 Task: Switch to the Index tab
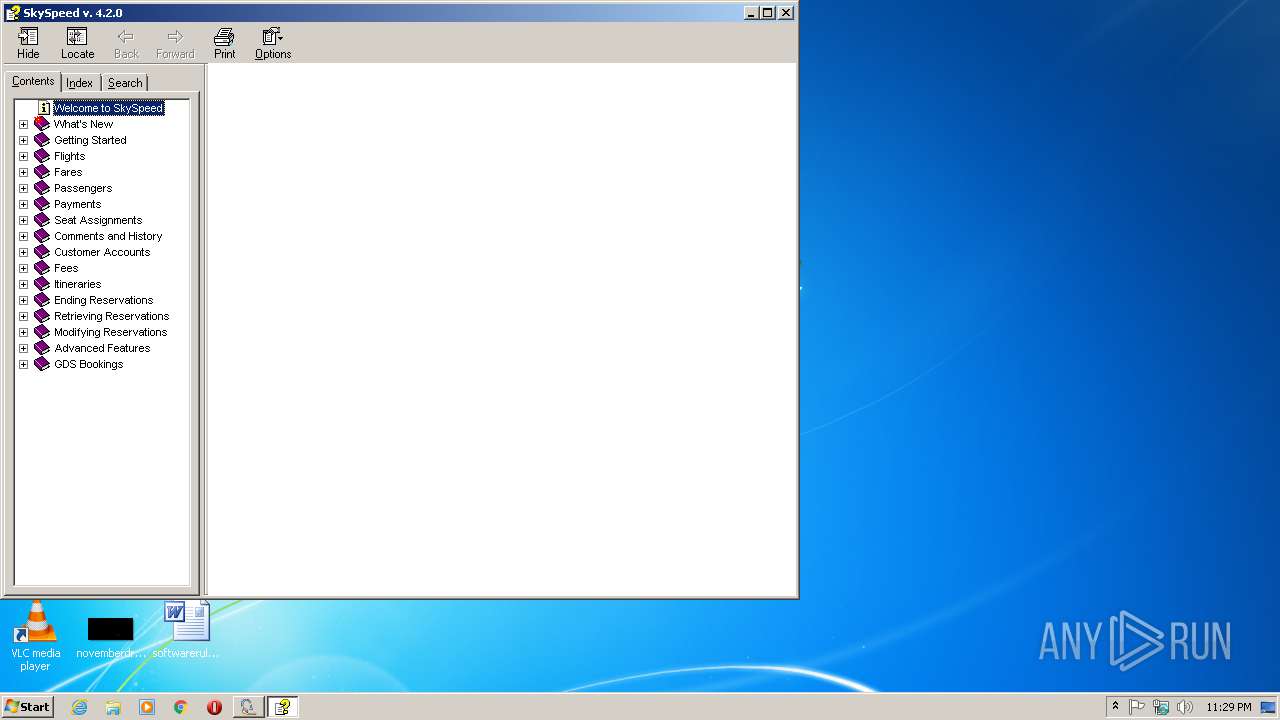tap(80, 83)
